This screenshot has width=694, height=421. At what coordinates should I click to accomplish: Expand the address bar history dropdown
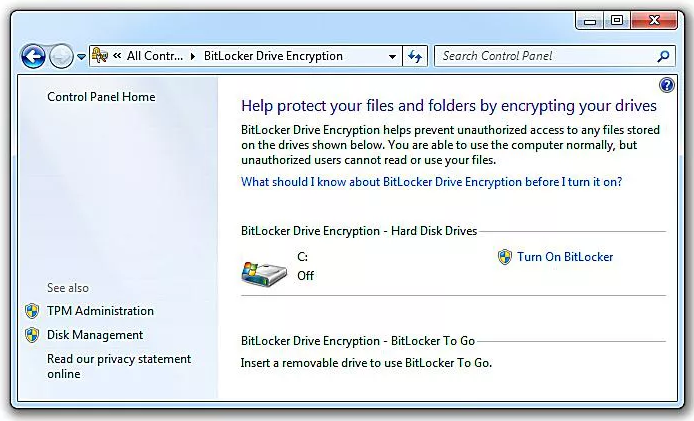[x=392, y=57]
